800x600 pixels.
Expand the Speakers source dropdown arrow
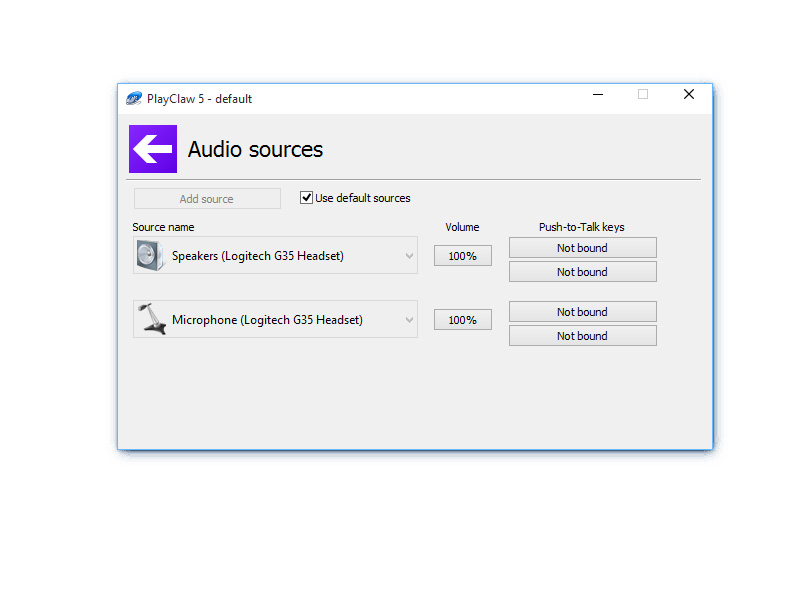pyautogui.click(x=409, y=256)
